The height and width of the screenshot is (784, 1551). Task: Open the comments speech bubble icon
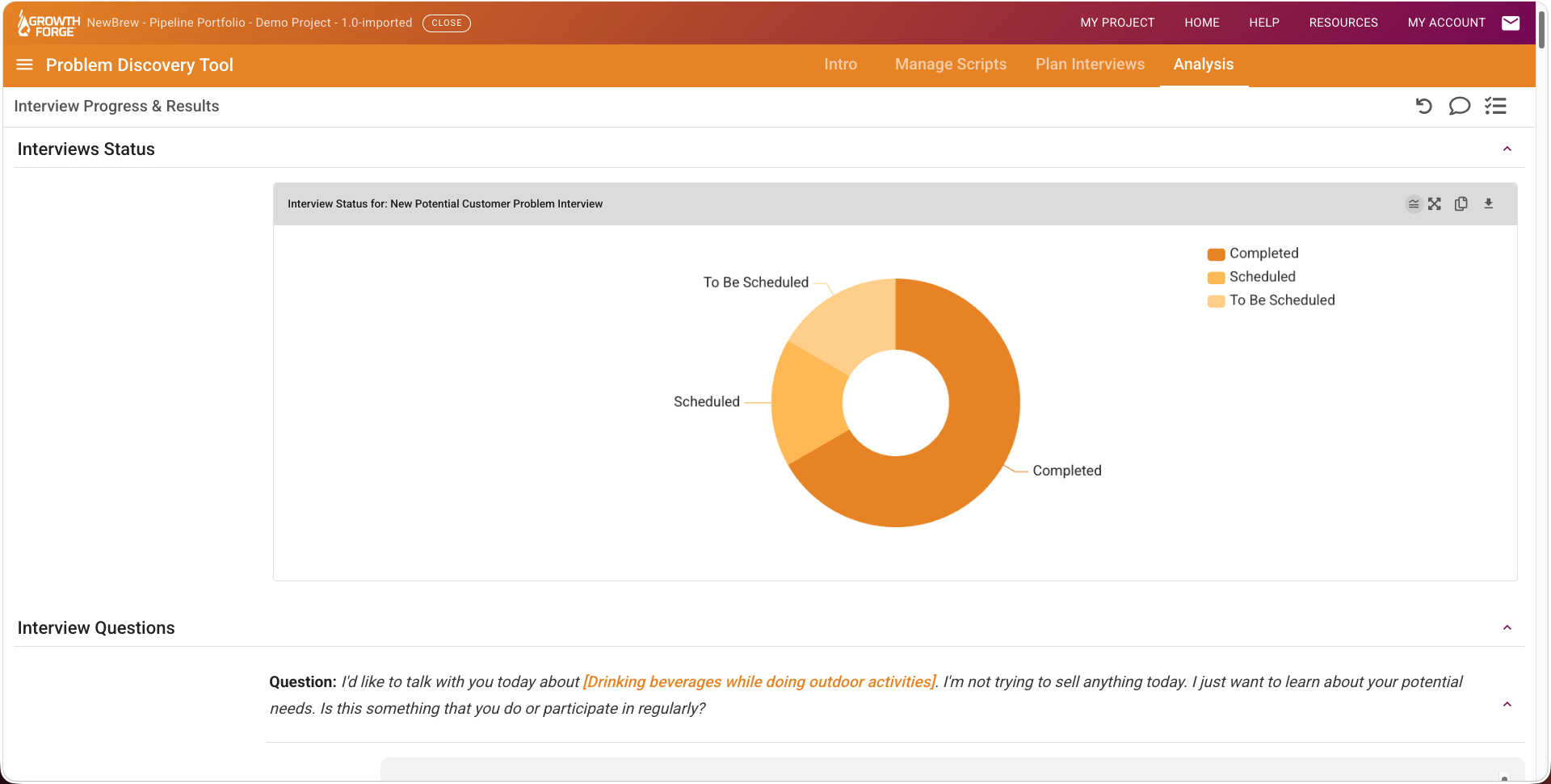[1459, 106]
